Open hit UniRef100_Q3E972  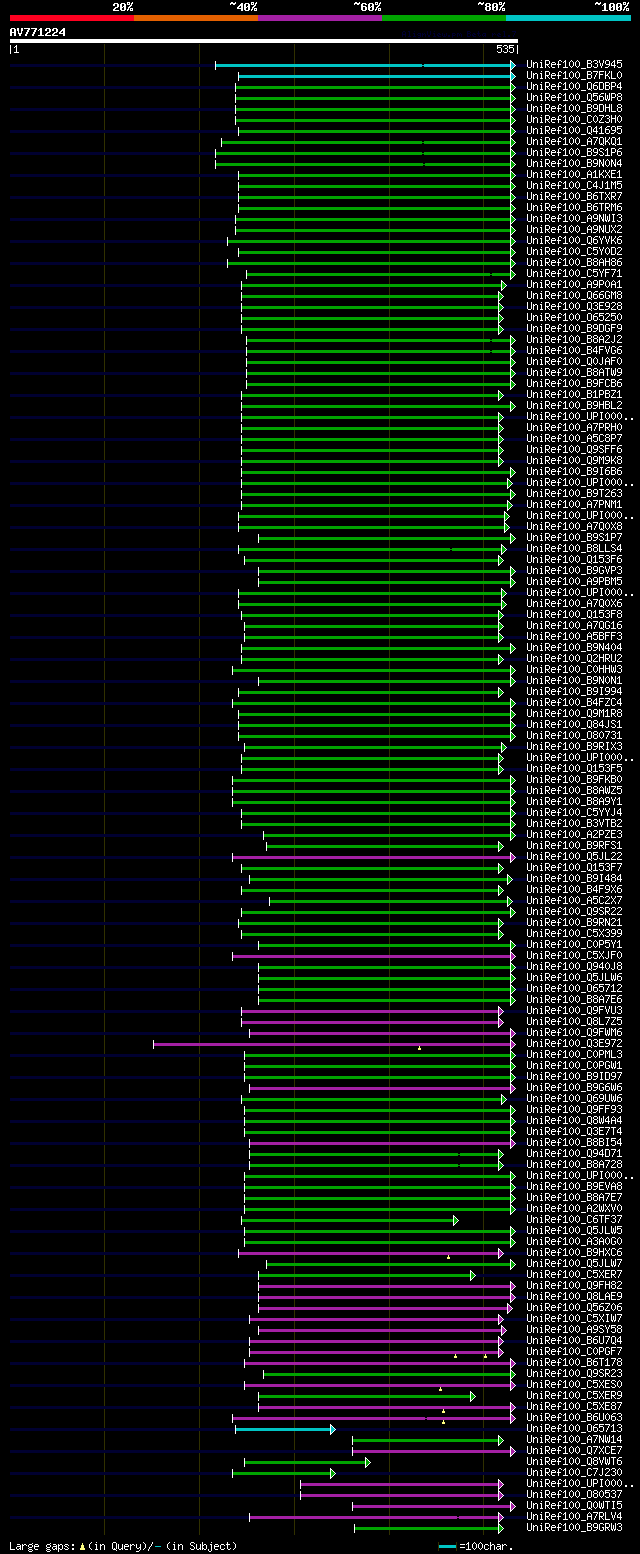(574, 1043)
